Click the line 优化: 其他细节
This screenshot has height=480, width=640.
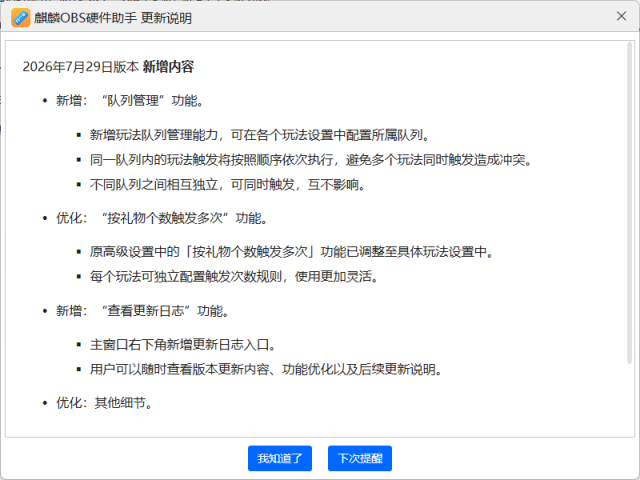104,403
